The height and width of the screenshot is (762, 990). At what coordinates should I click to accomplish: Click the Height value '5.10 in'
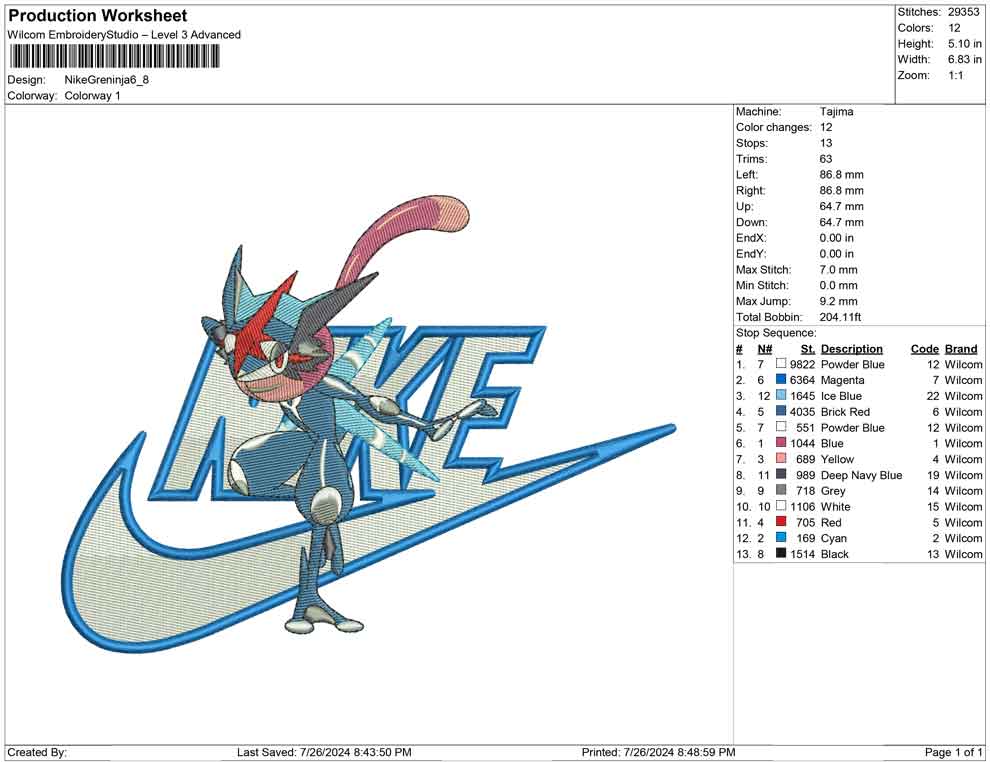click(964, 44)
